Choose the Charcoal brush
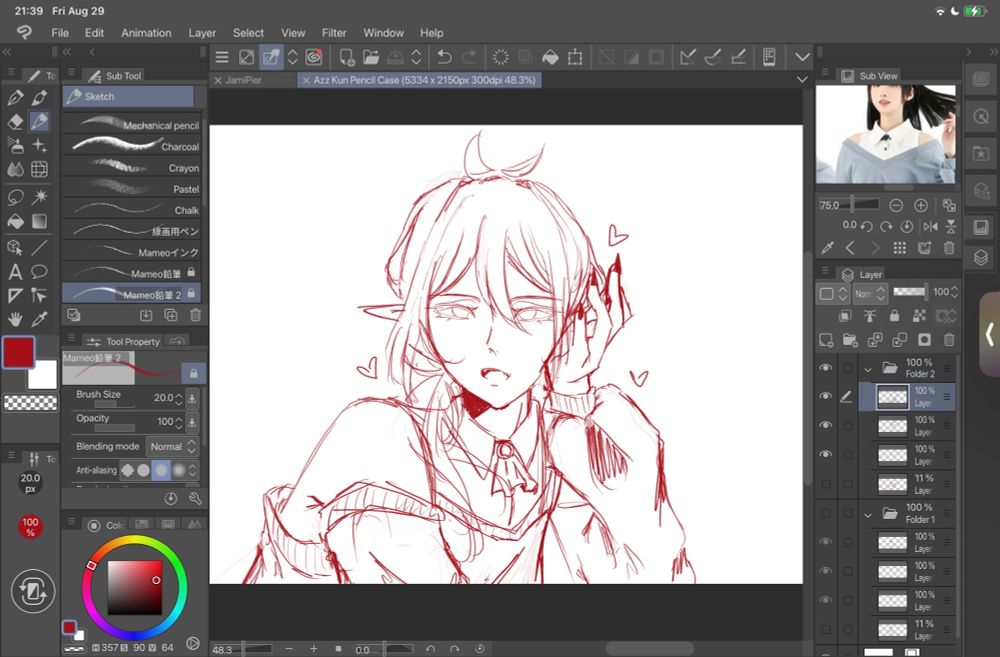Viewport: 1000px width, 657px height. click(132, 146)
